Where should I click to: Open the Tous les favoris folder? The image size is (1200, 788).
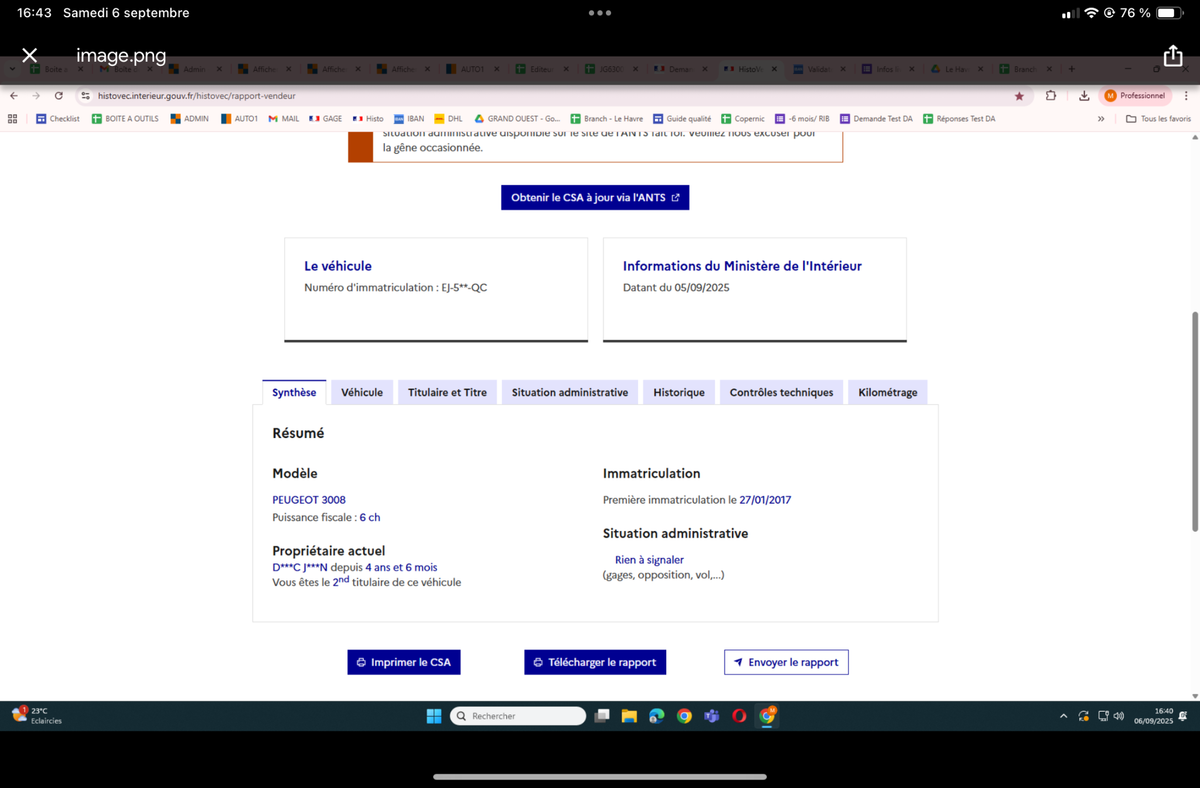click(x=1158, y=118)
